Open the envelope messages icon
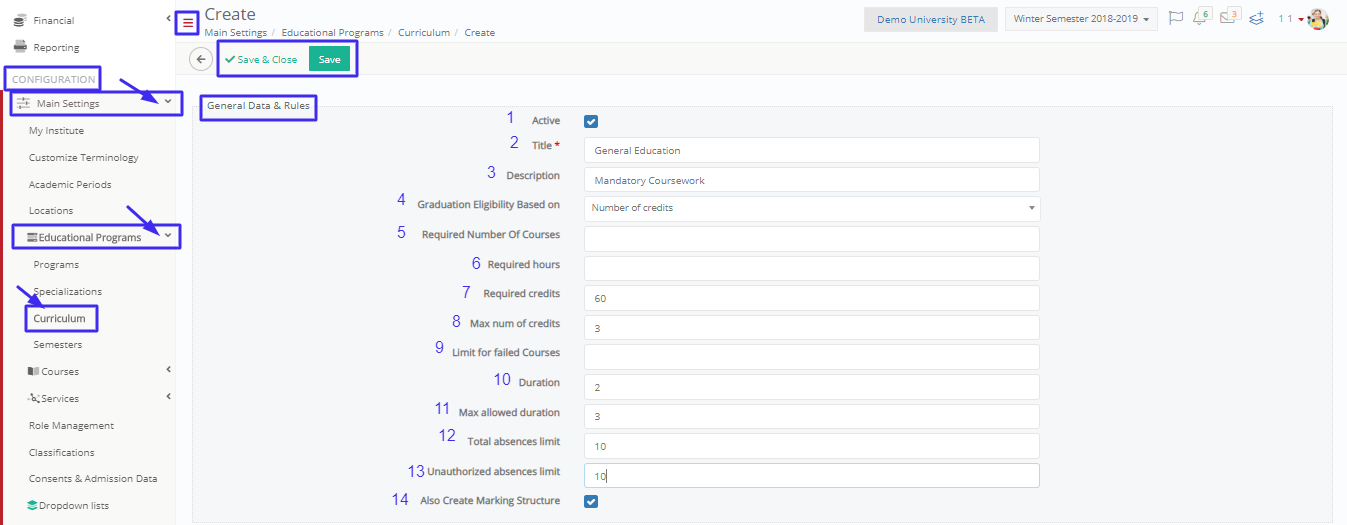1347x525 pixels. click(1229, 18)
